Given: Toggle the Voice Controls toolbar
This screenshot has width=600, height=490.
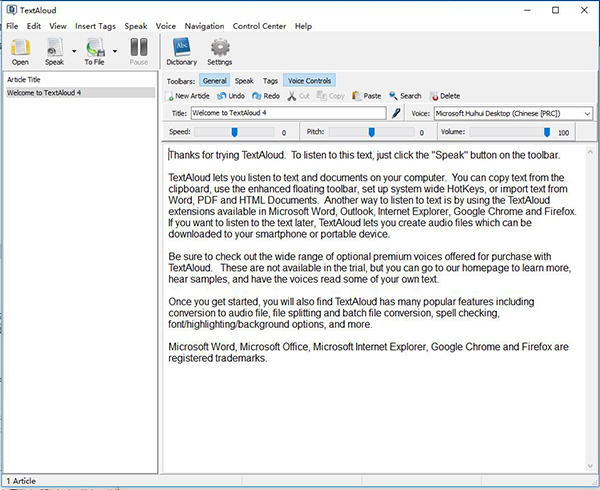Looking at the screenshot, I should (x=309, y=80).
